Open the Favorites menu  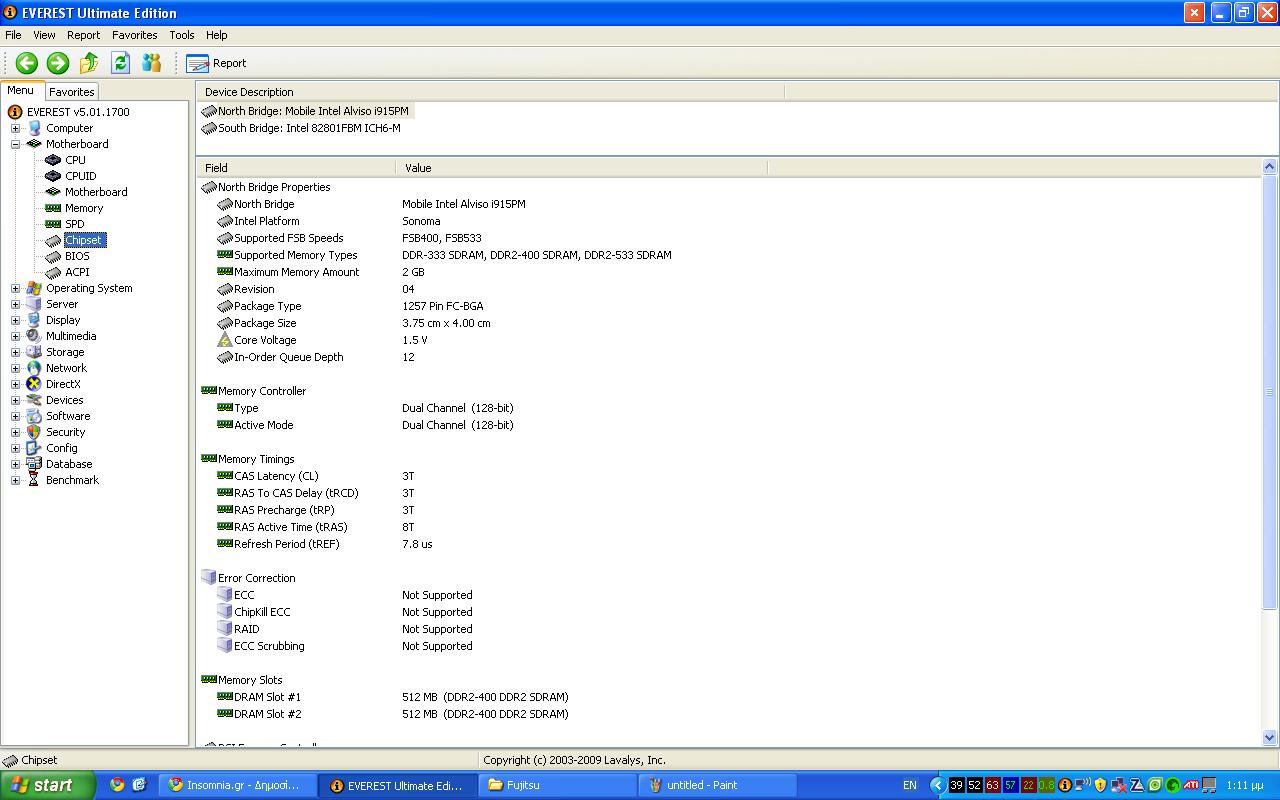135,35
